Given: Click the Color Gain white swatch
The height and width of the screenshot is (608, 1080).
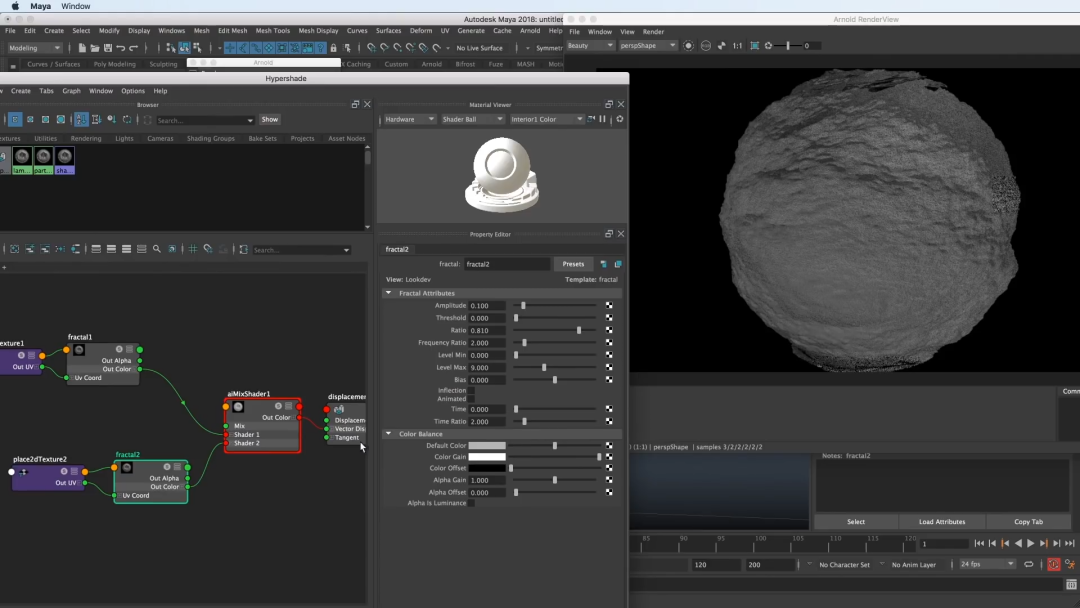Looking at the screenshot, I should [487, 457].
